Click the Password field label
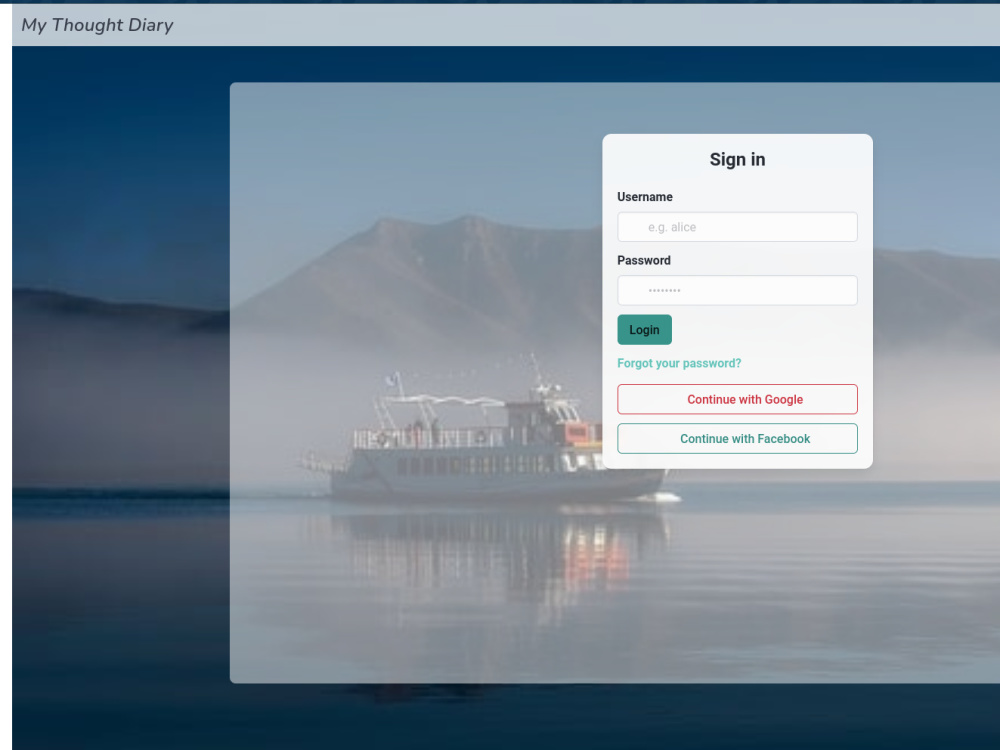Screen dimensions: 1000x750 click(644, 260)
